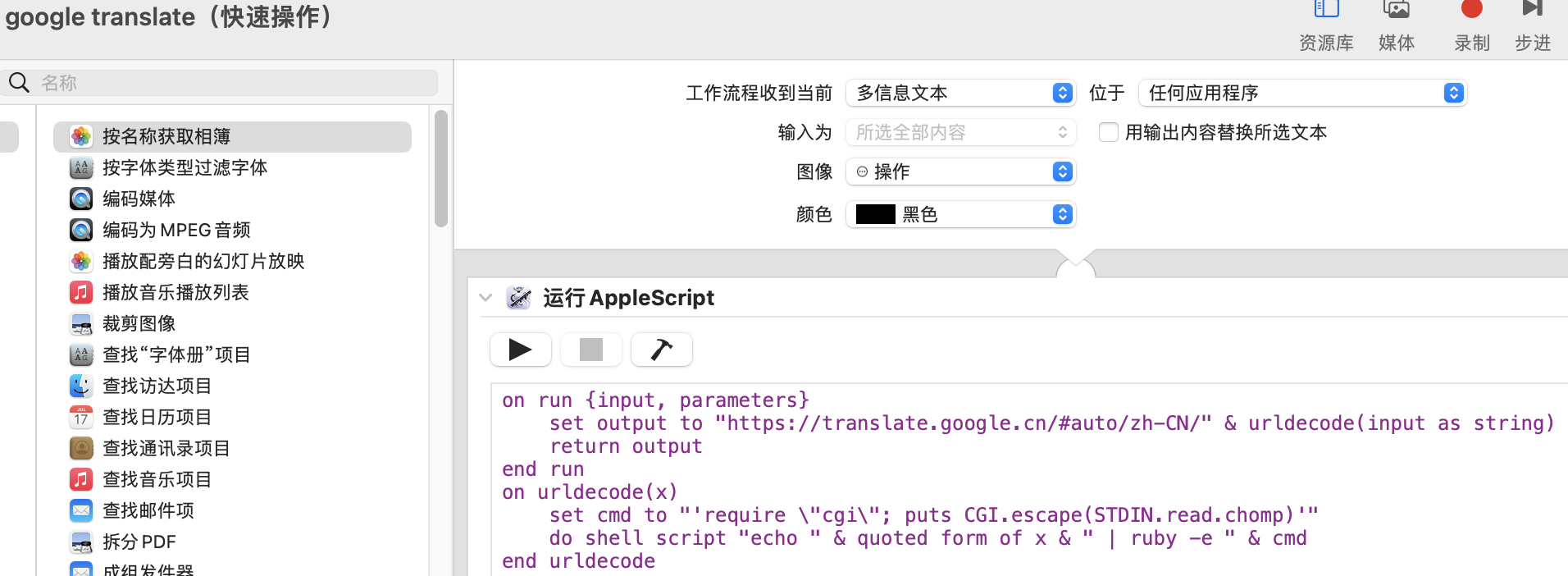Click the 步进 step toolbar button
The image size is (1568, 576).
coord(1533,26)
